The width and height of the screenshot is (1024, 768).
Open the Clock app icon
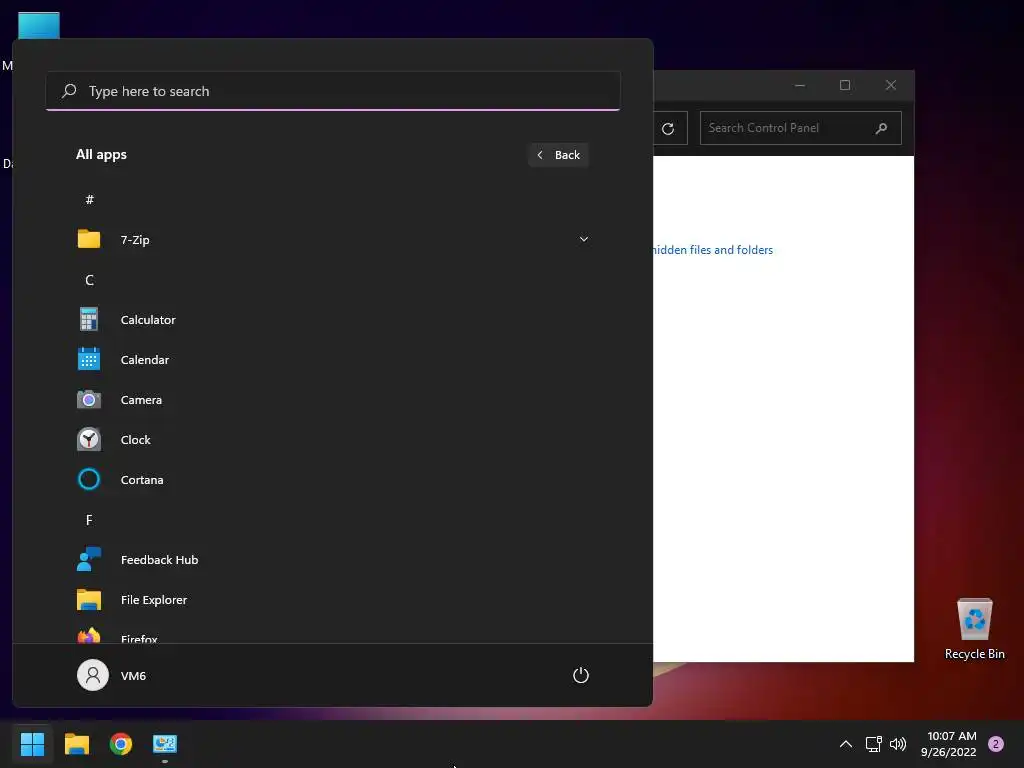pos(89,440)
